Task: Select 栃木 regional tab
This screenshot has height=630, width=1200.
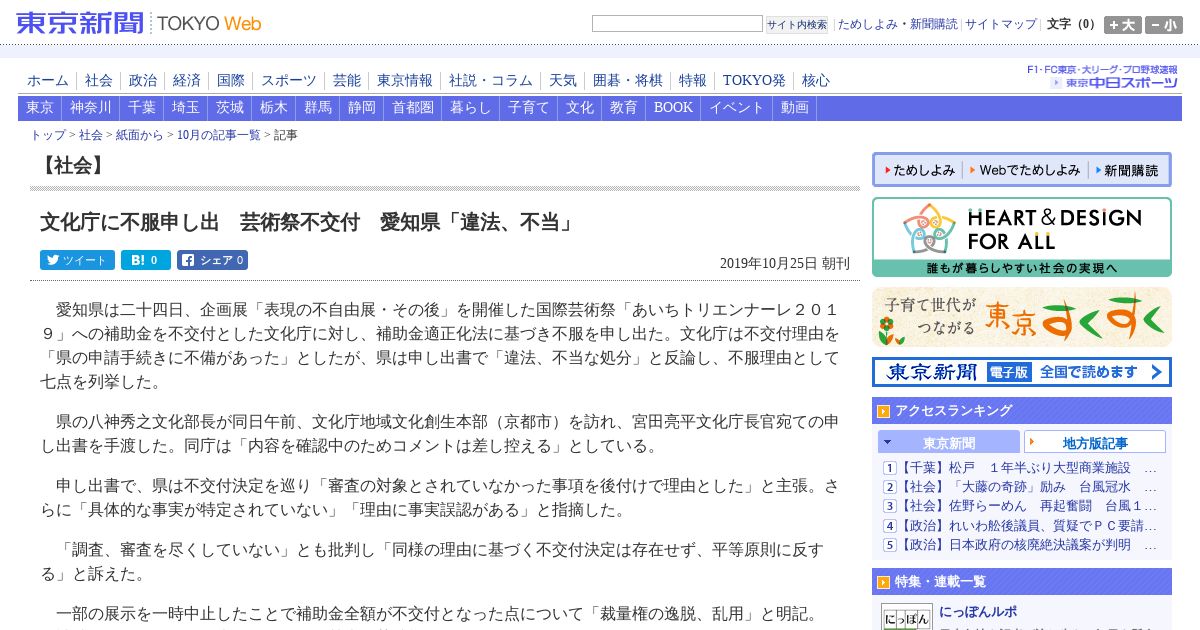Action: point(274,108)
